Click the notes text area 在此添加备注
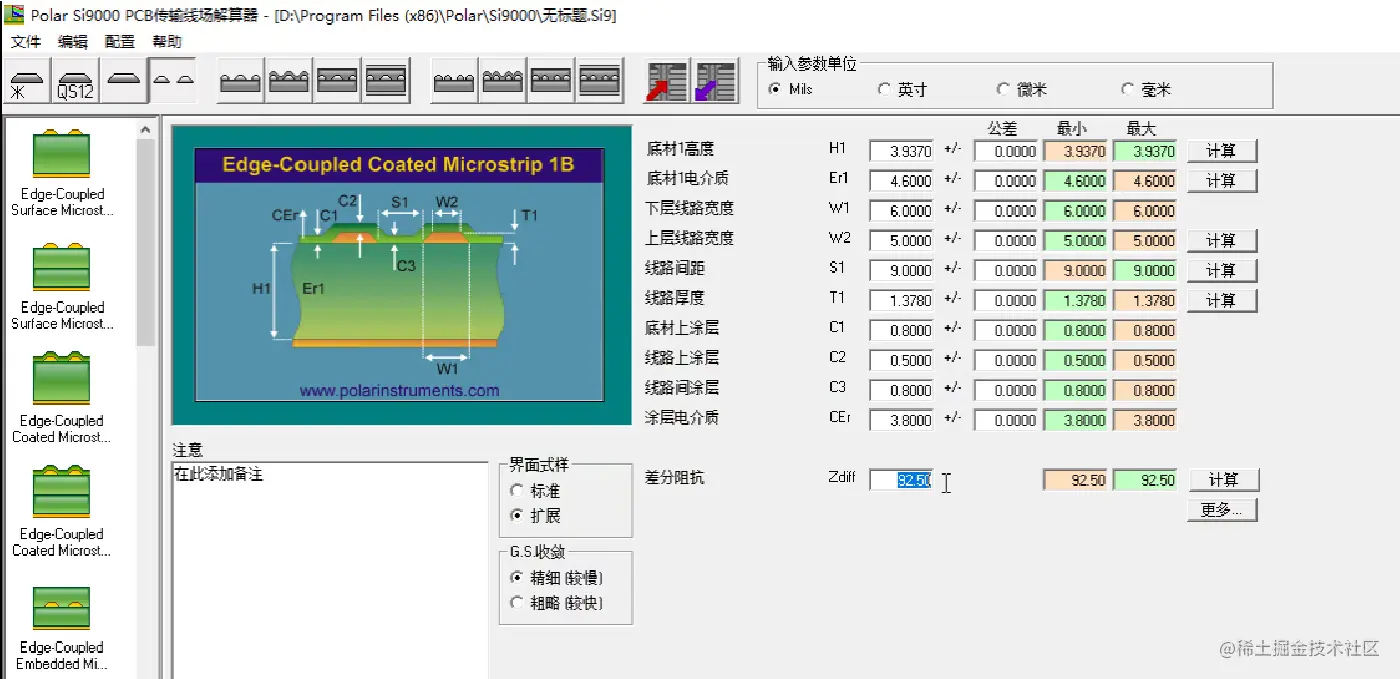Screen dimensions: 1400x679 (x=329, y=570)
